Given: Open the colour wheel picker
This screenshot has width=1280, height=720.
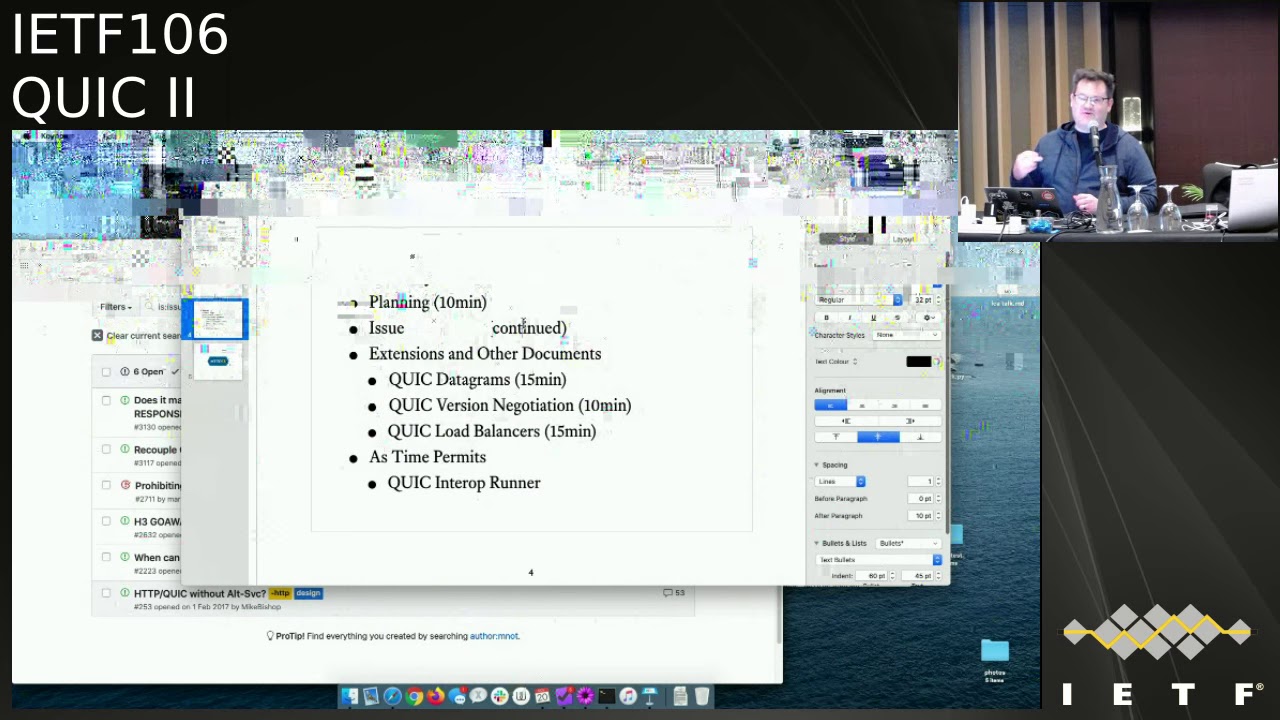Looking at the screenshot, I should [937, 362].
